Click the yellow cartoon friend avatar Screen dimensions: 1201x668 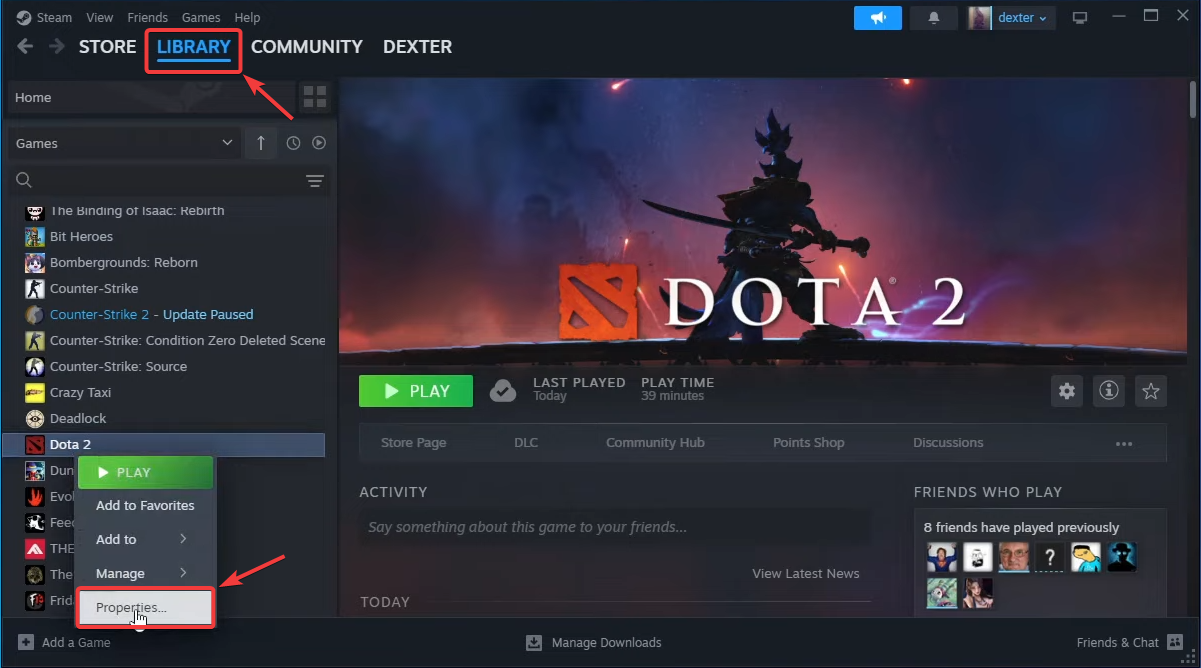(x=1085, y=557)
